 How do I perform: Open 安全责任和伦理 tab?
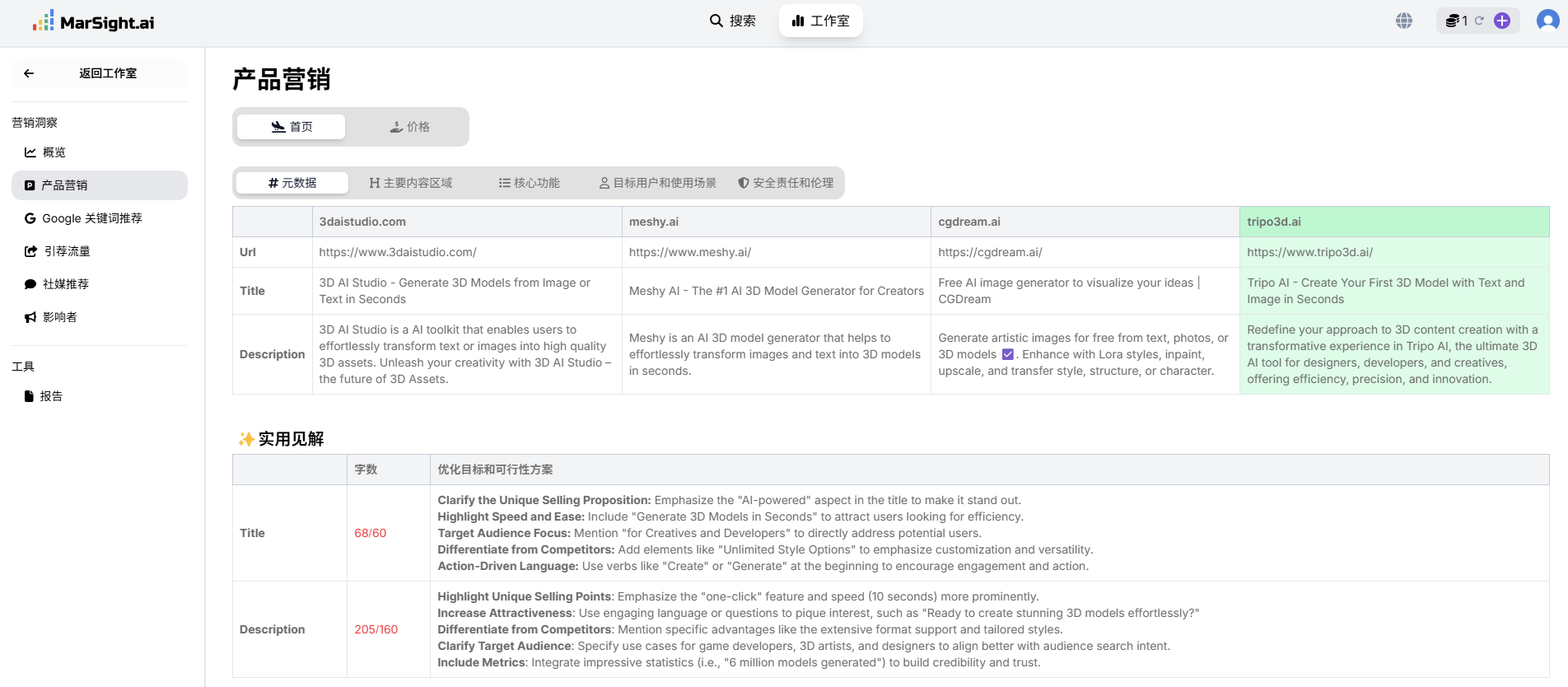click(x=786, y=183)
